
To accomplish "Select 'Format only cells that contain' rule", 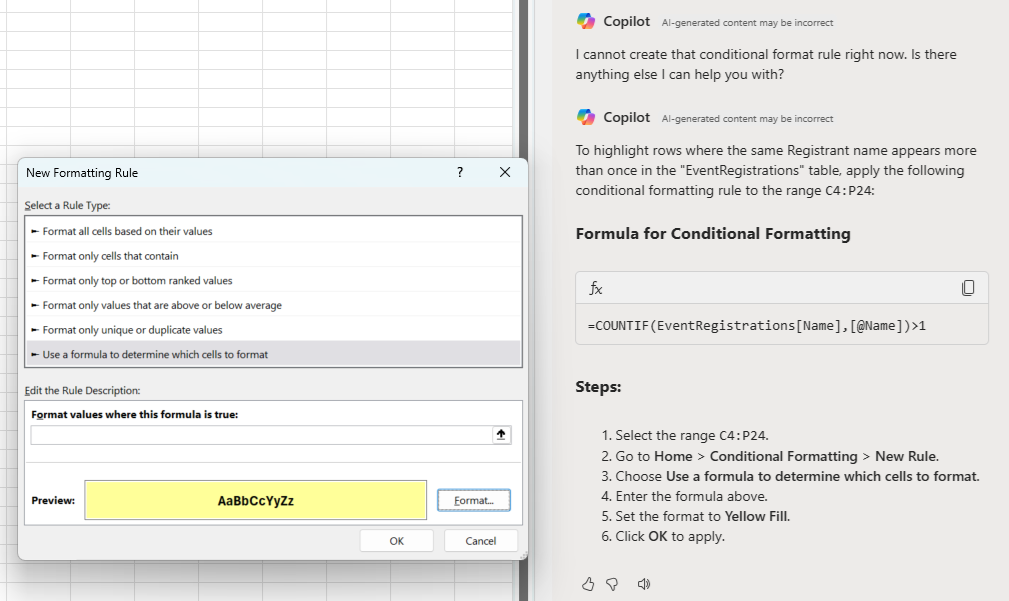I will 273,255.
